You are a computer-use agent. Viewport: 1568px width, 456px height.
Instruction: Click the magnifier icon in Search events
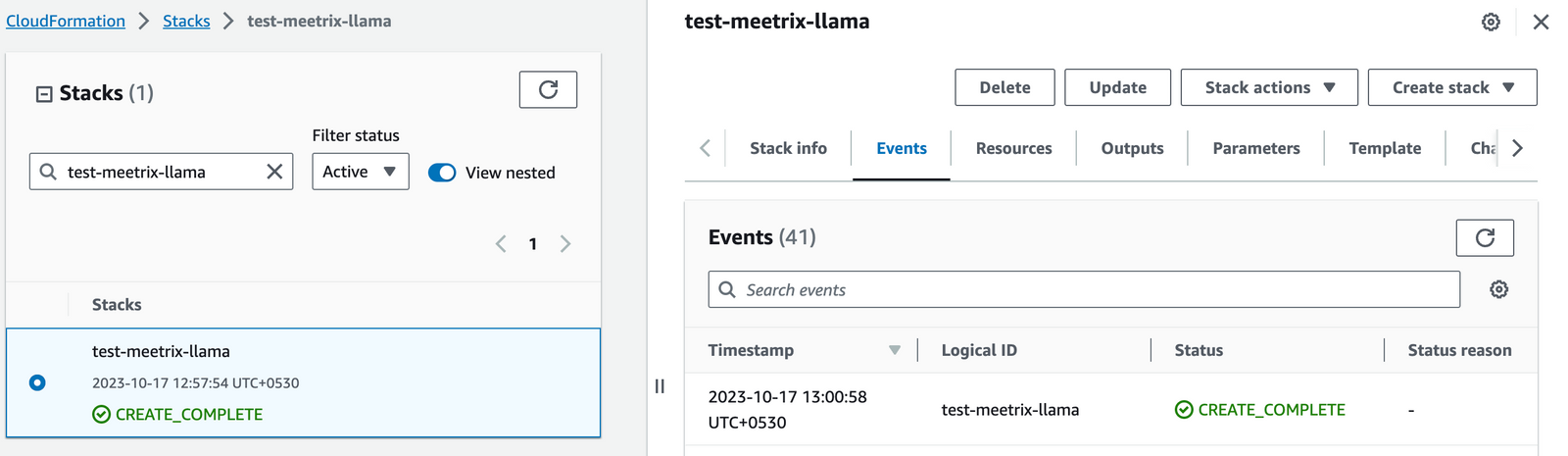[x=727, y=289]
